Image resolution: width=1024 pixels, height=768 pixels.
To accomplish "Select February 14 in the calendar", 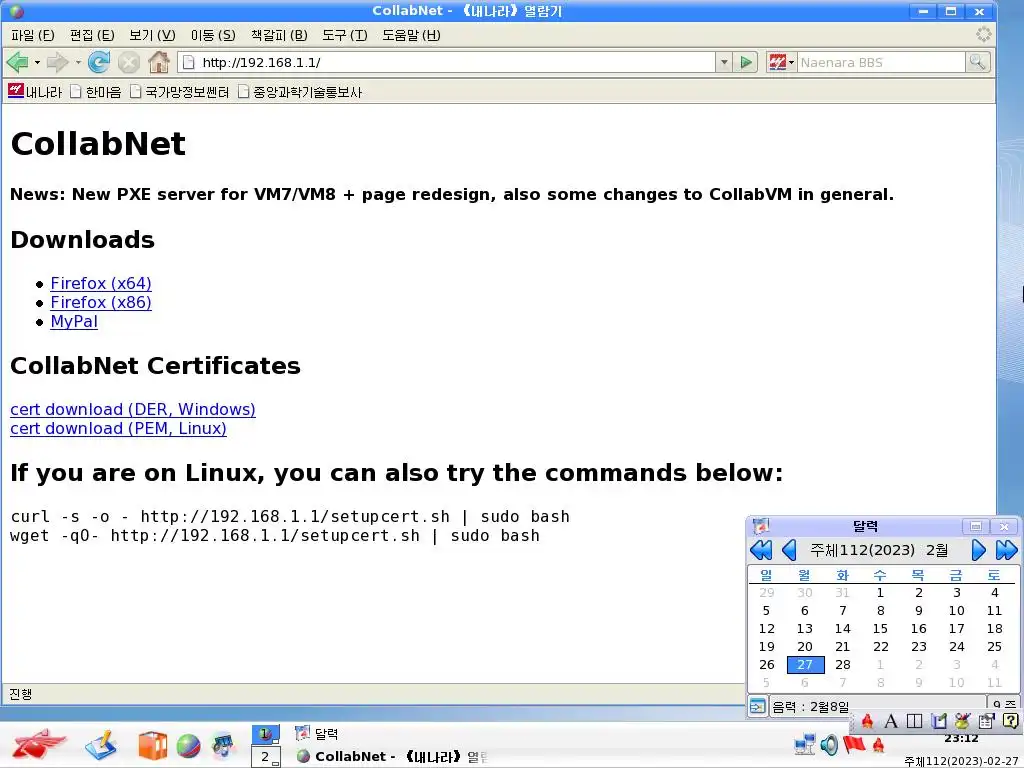I will point(842,628).
